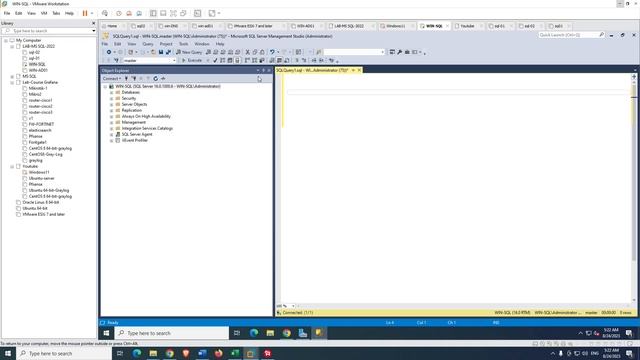This screenshot has width=640, height=360.
Task: Click the New Query button
Action: click(x=189, y=52)
